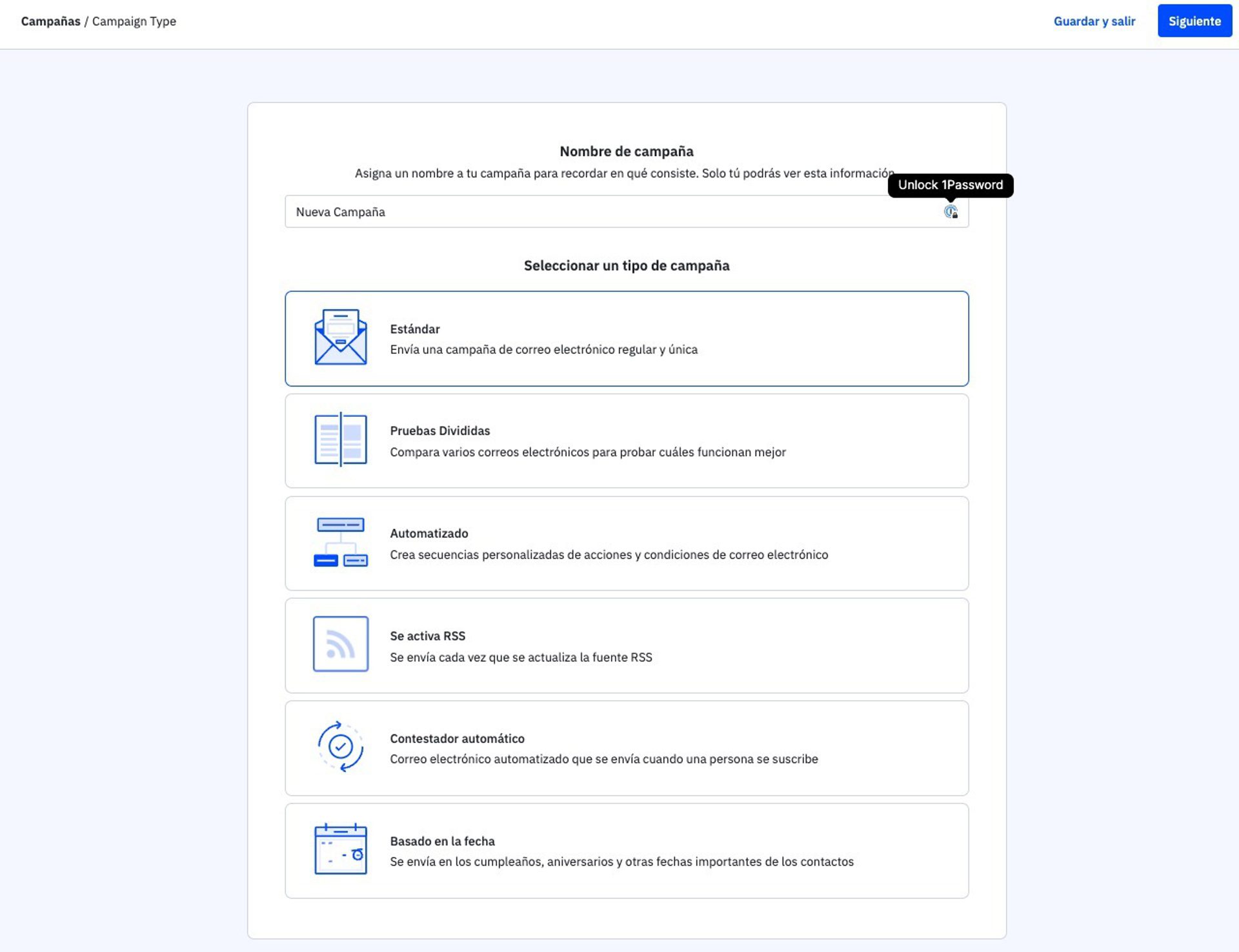Select the Estándar campaign type title
The height and width of the screenshot is (952, 1239).
click(414, 329)
